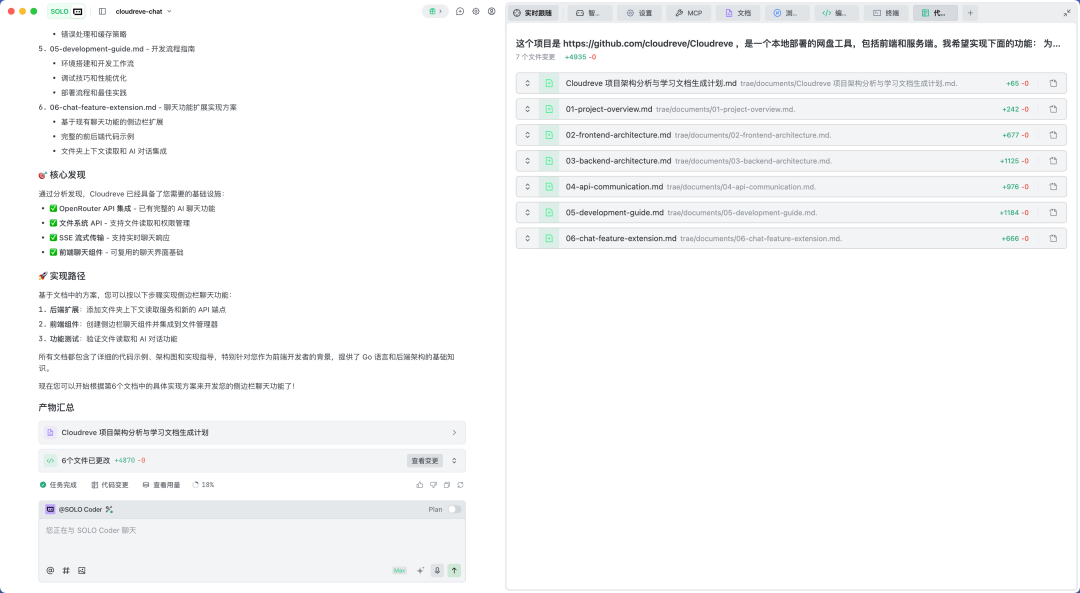Click the 核心发现 heading
This screenshot has height=593, width=1080.
68,175
